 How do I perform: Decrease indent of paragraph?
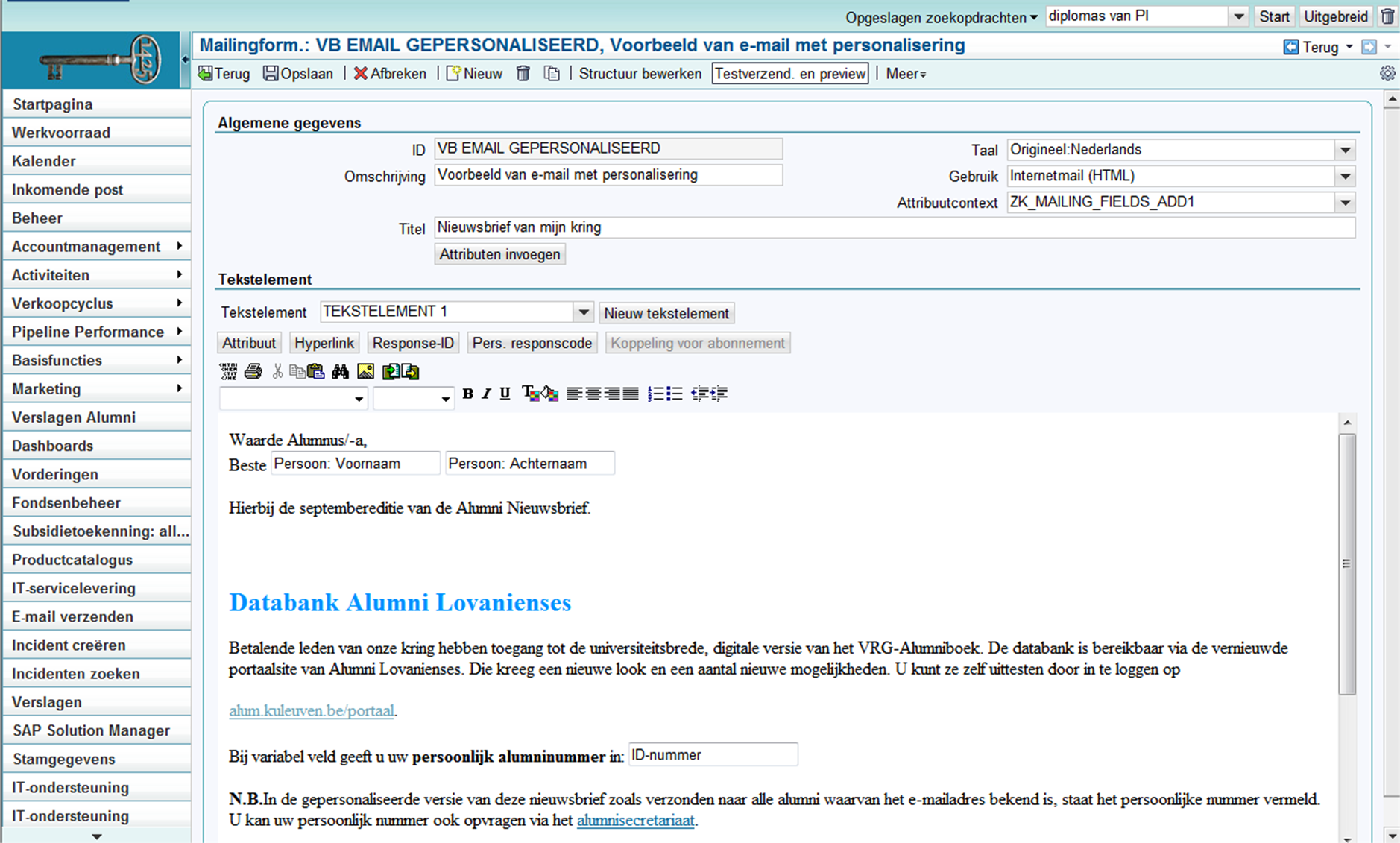pyautogui.click(x=699, y=394)
